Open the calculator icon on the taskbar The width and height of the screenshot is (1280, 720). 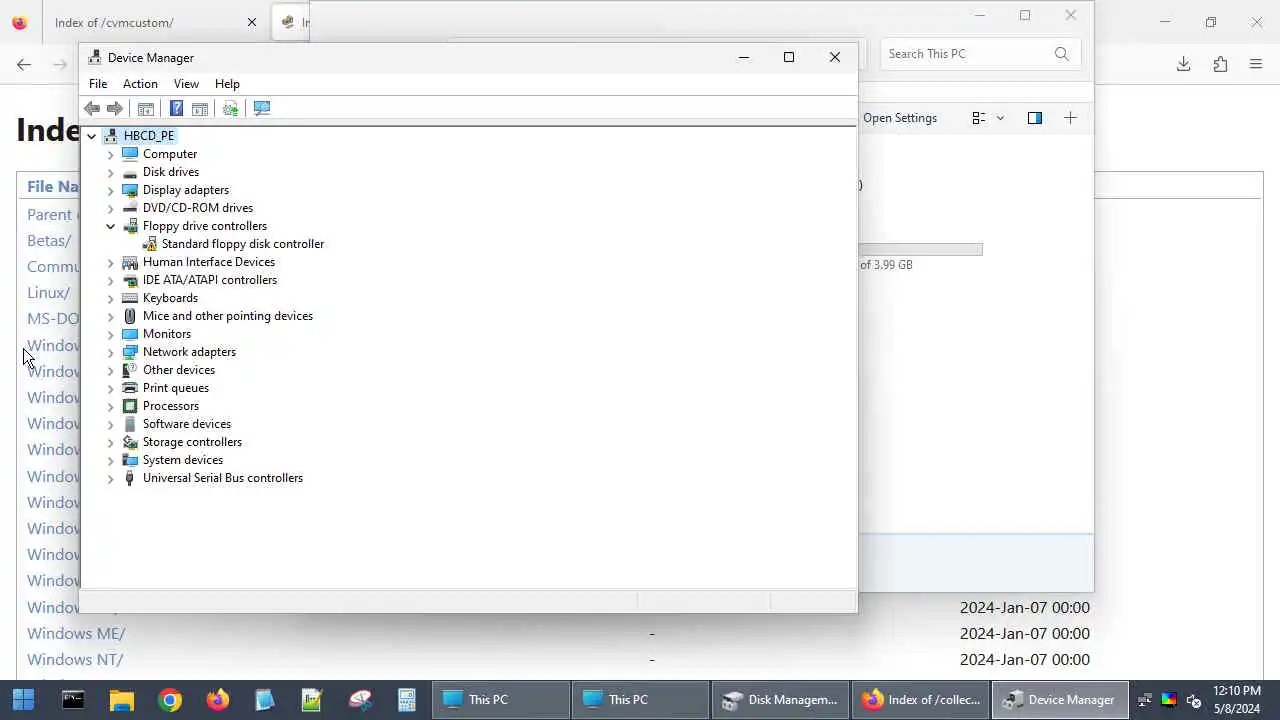[x=407, y=699]
